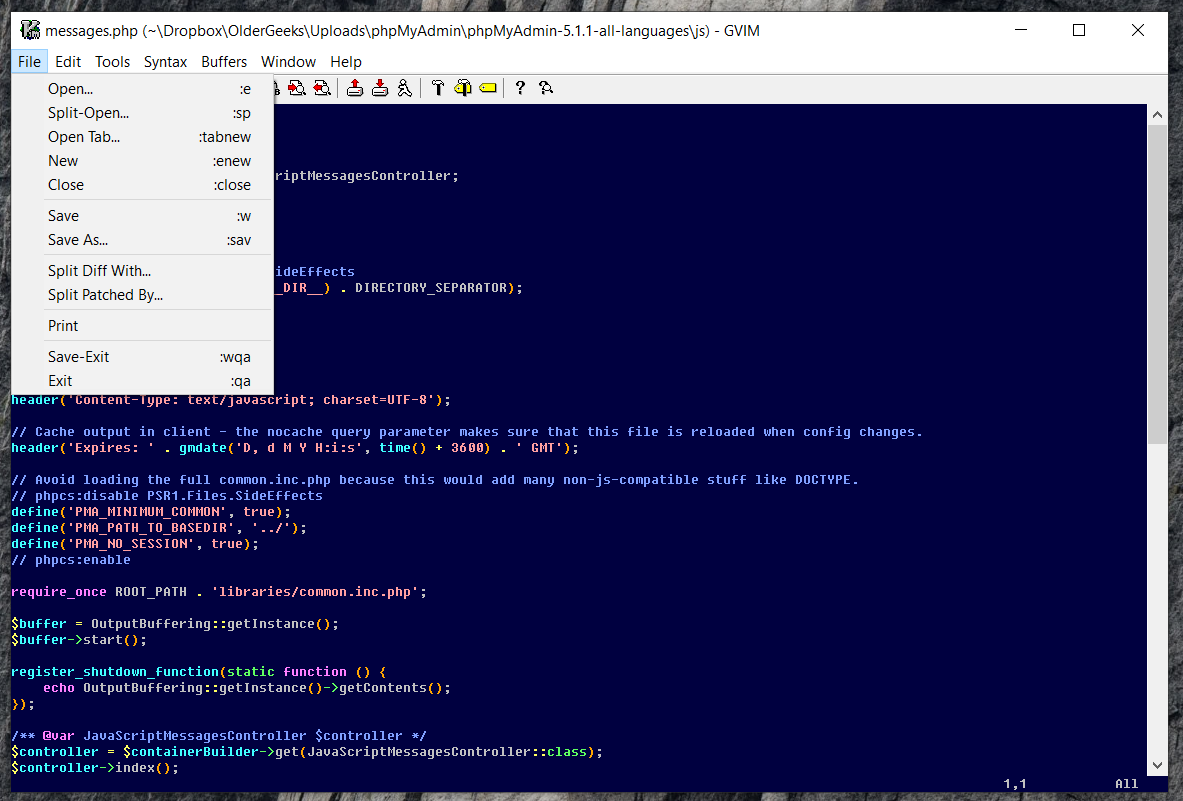Build tags file using the tag-hammer icon
The height and width of the screenshot is (801, 1183).
coord(463,88)
